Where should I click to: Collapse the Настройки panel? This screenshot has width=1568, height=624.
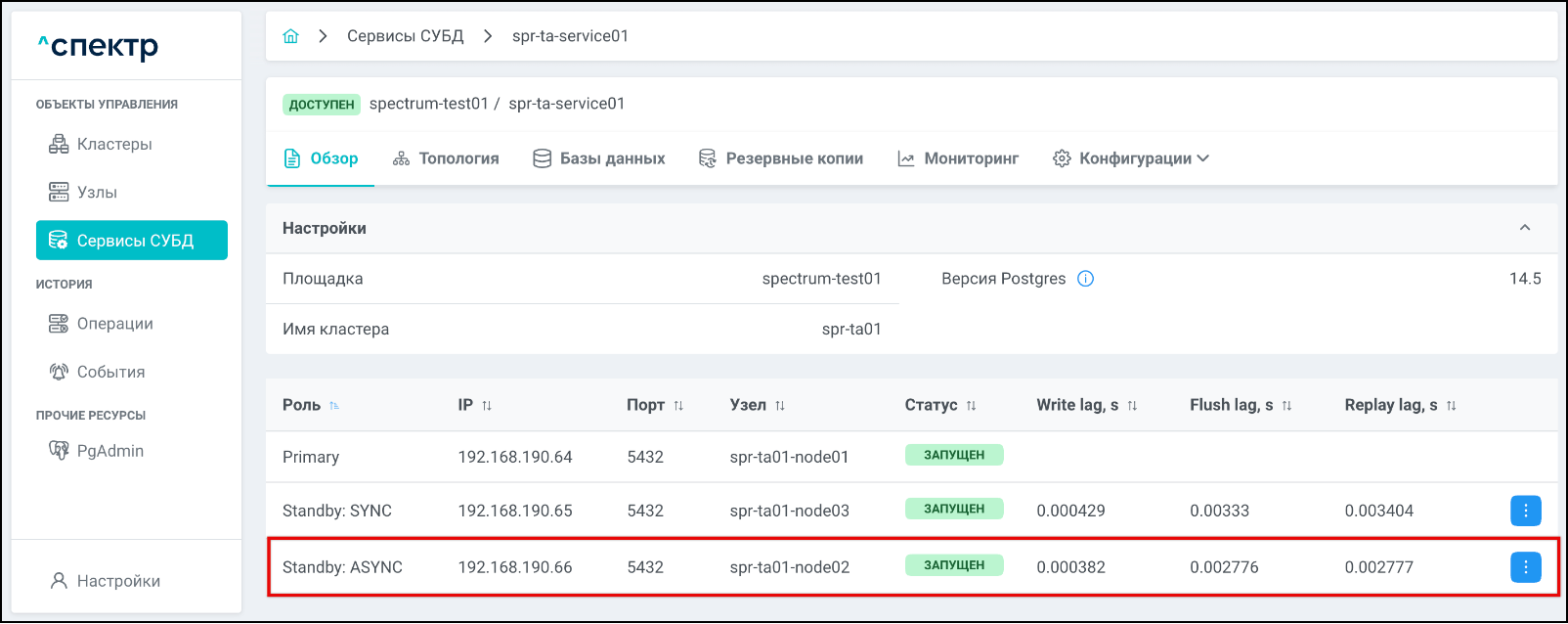pos(1524,228)
